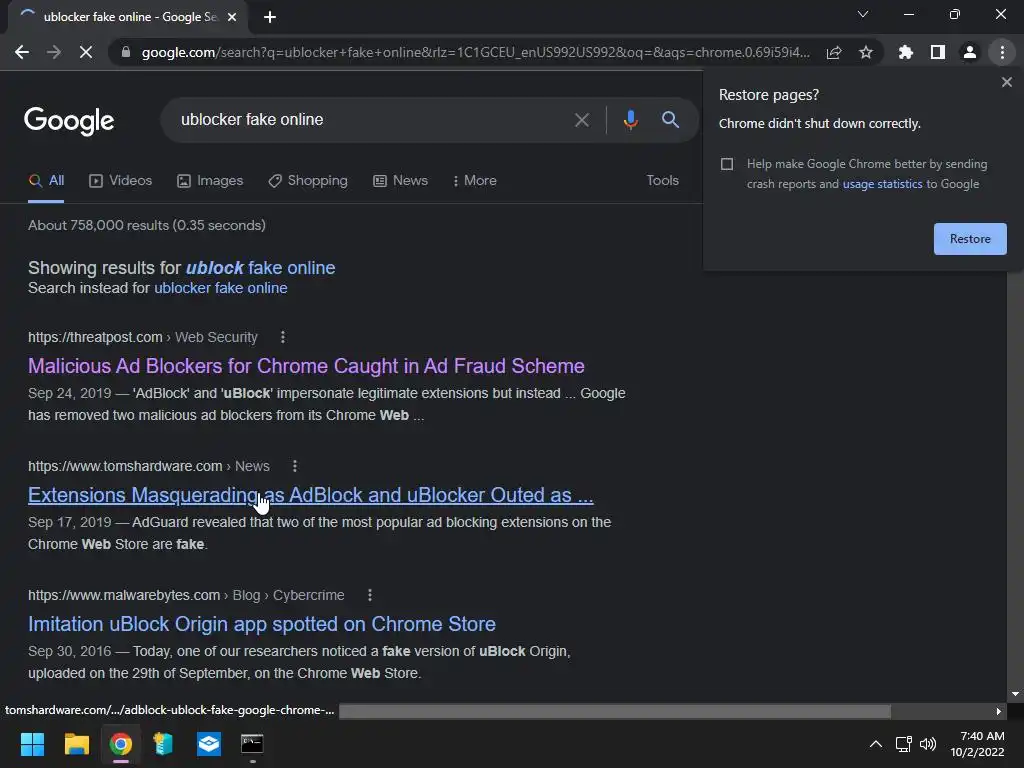Image resolution: width=1024 pixels, height=768 pixels.
Task: Click the scroll right arrow
Action: (x=999, y=711)
